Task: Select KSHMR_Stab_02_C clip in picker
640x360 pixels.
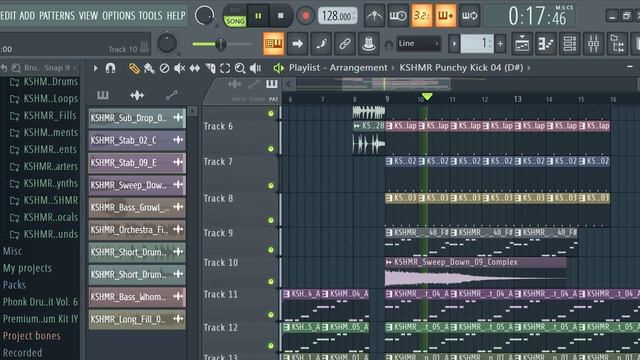Action: 137,140
